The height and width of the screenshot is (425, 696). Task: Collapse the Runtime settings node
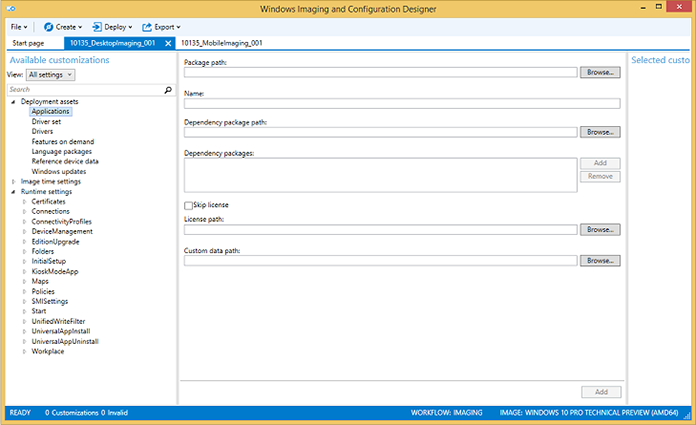click(13, 192)
